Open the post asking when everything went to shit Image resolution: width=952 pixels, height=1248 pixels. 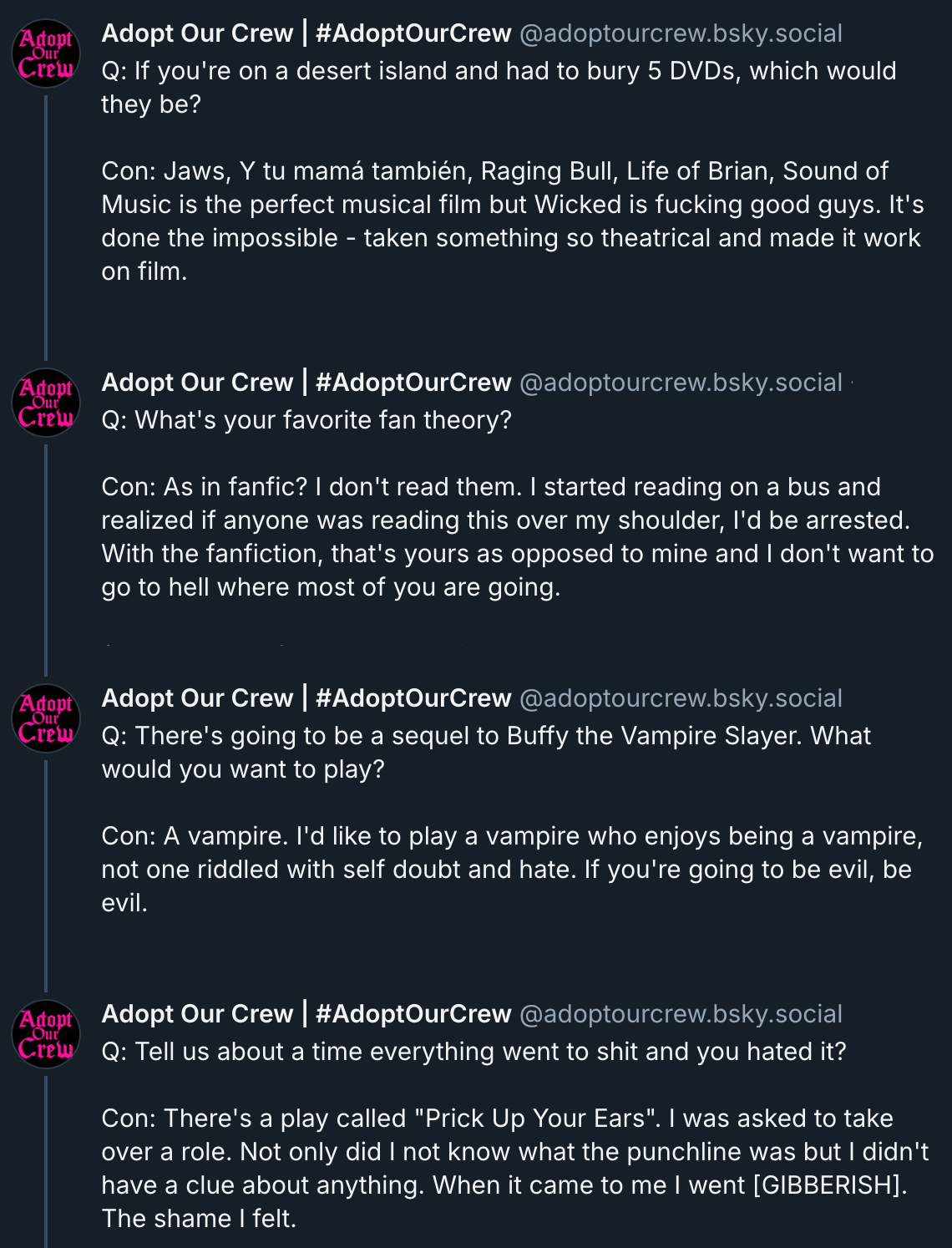pyautogui.click(x=473, y=1052)
